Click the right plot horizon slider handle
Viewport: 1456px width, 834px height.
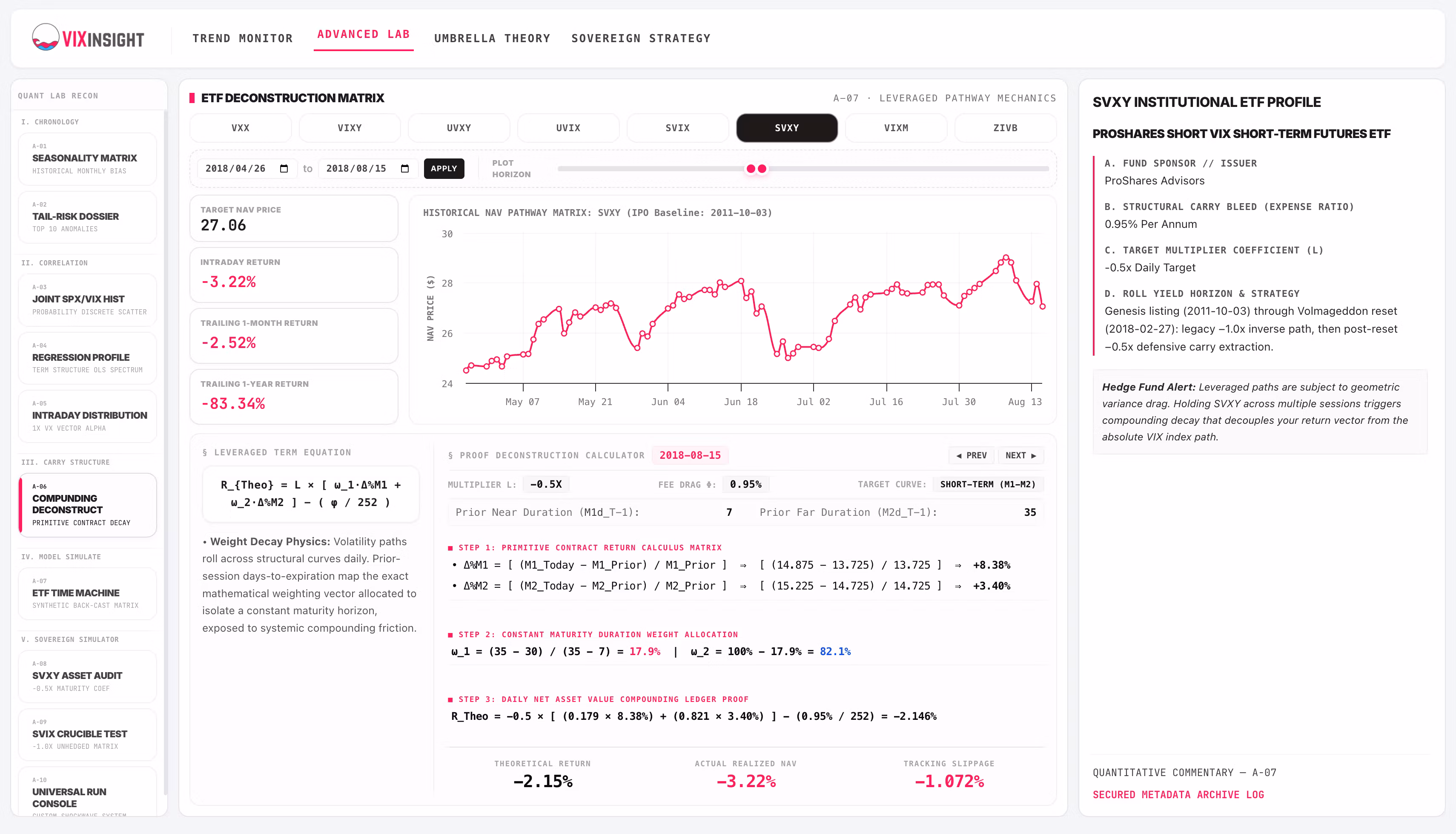pyautogui.click(x=762, y=169)
